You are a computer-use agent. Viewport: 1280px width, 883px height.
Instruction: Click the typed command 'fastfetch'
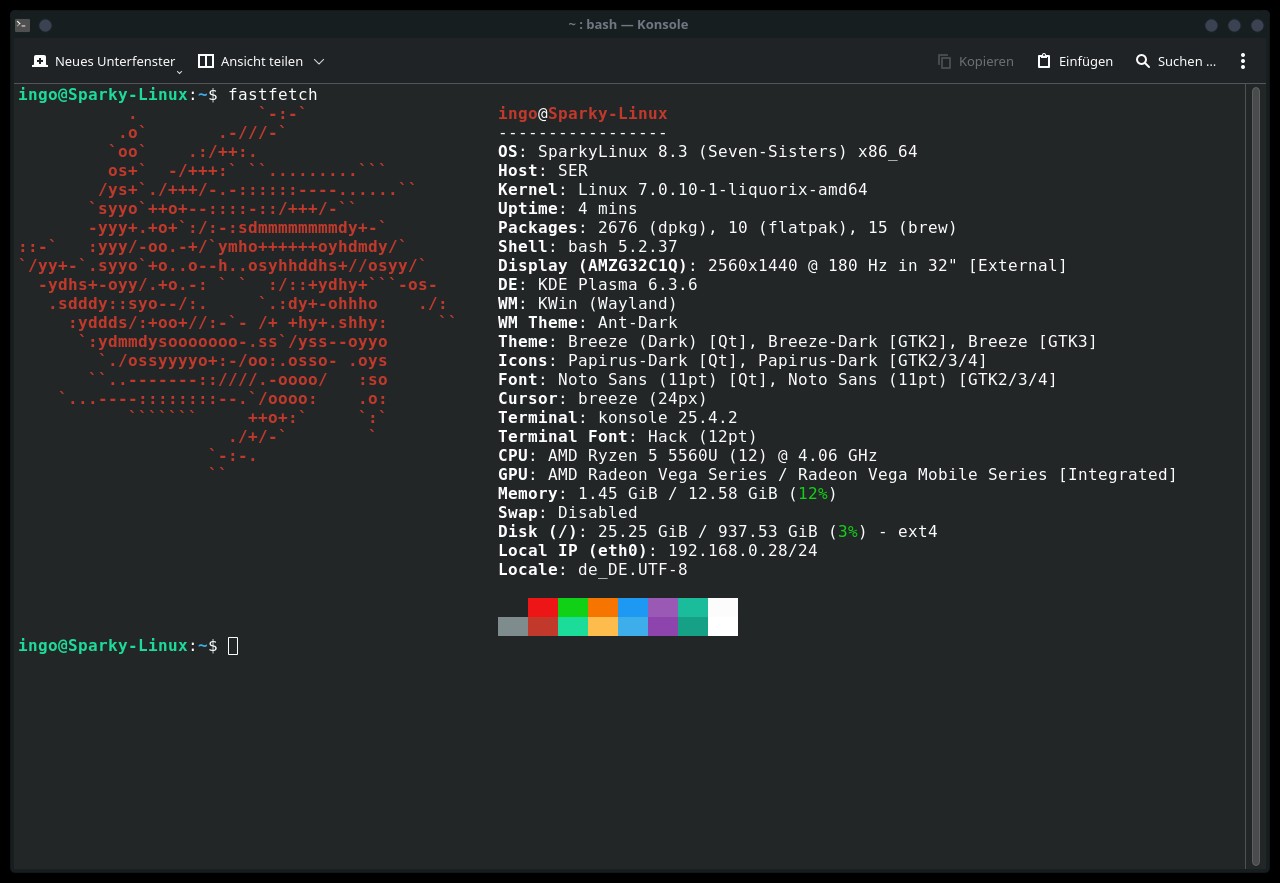273,95
